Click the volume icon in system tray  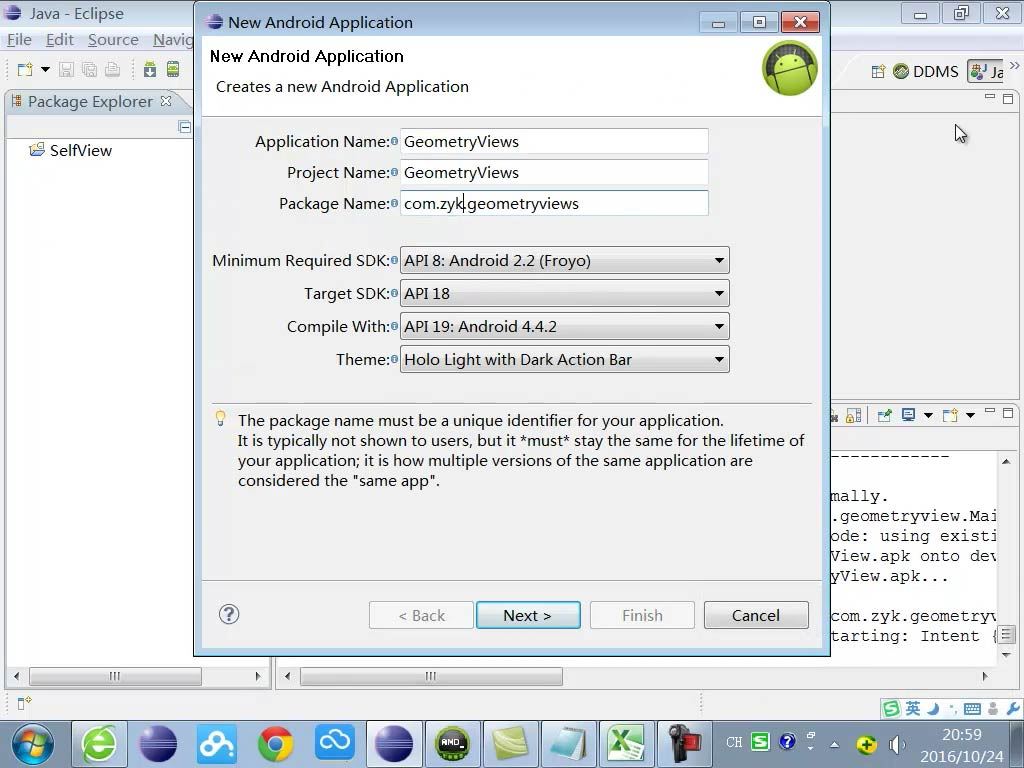tap(897, 744)
